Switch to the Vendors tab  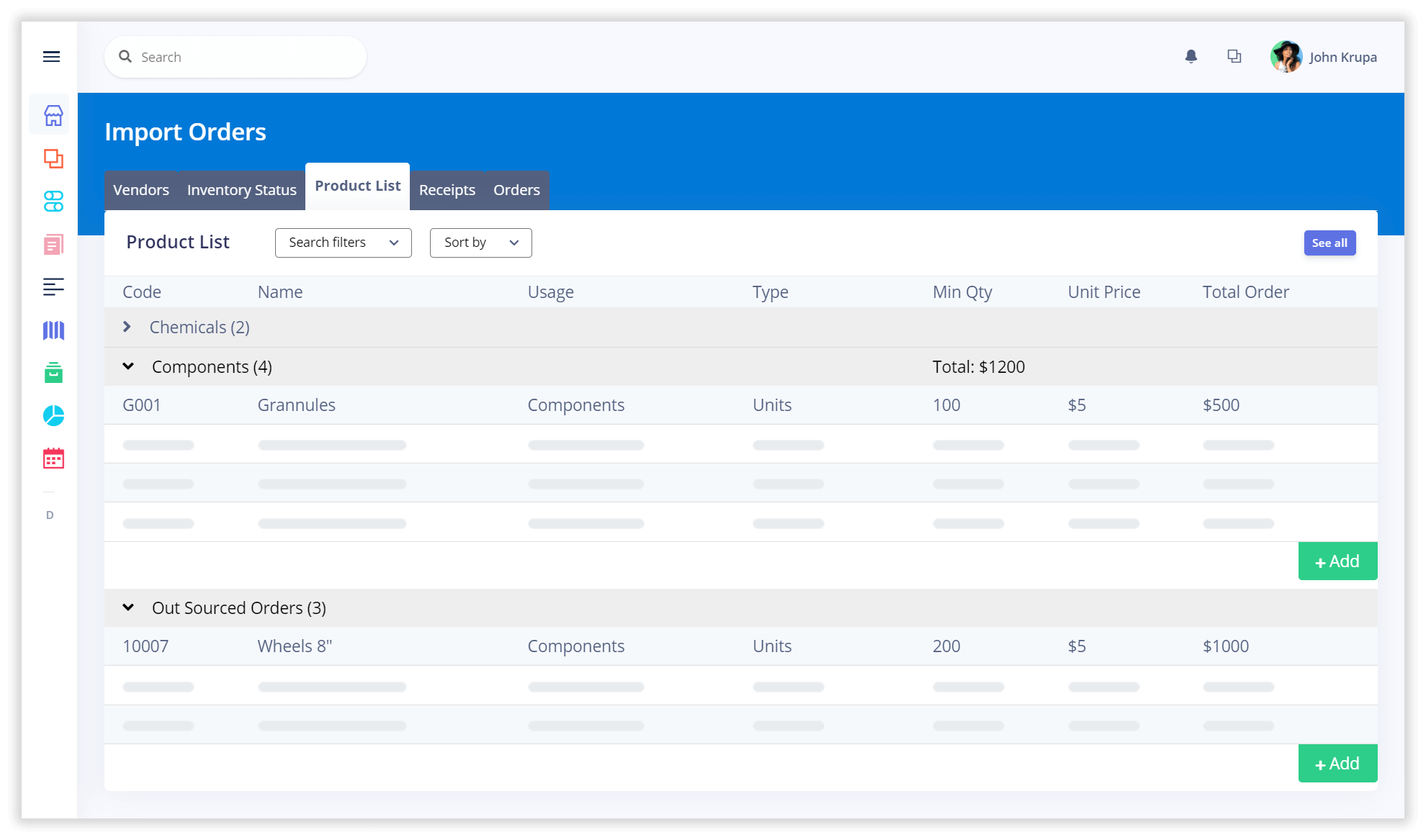coord(141,190)
